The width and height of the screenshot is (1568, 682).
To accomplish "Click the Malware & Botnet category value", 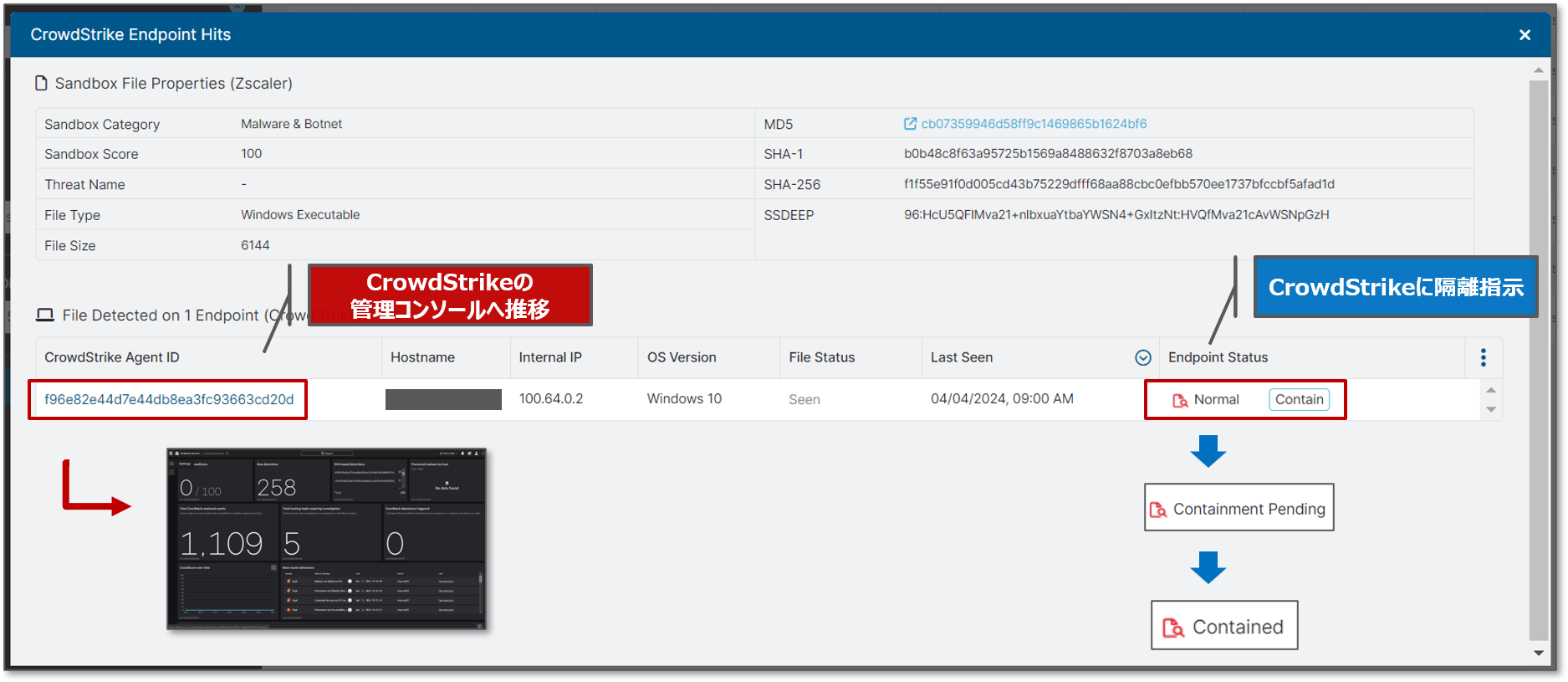I will [x=291, y=124].
